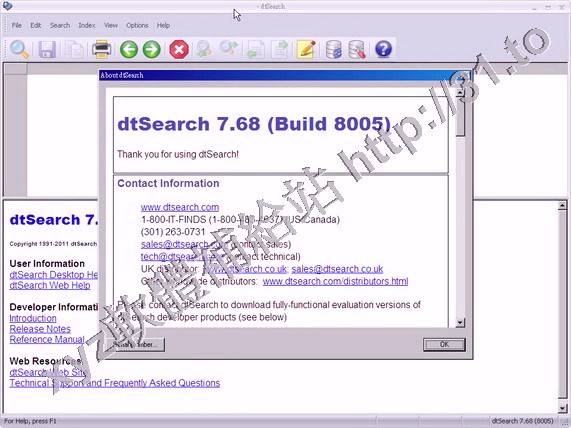Open the notepad with pencil icon
Image resolution: width=571 pixels, height=428 pixels.
[x=306, y=49]
